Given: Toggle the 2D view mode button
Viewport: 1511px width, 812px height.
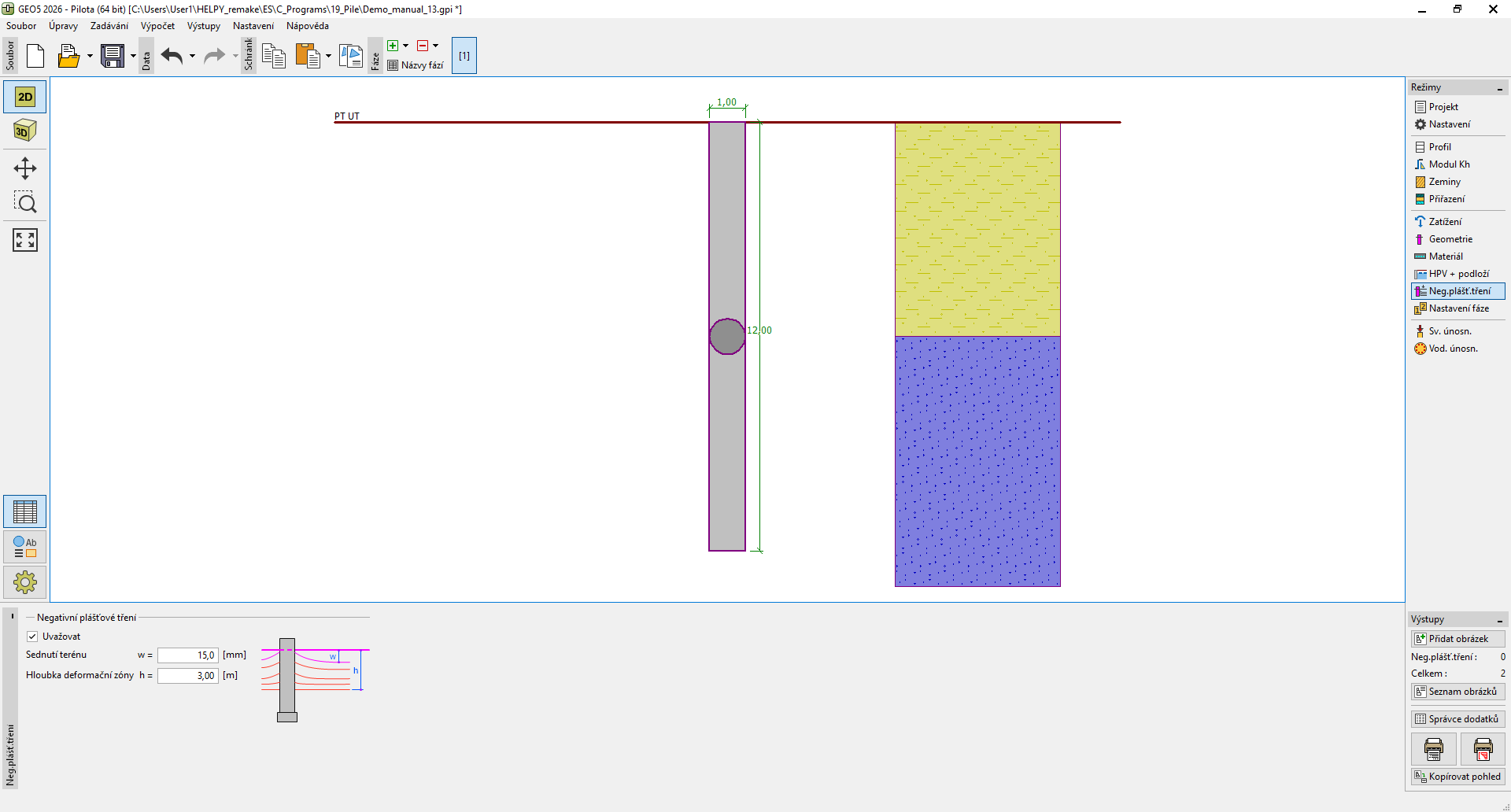Looking at the screenshot, I should pyautogui.click(x=25, y=97).
